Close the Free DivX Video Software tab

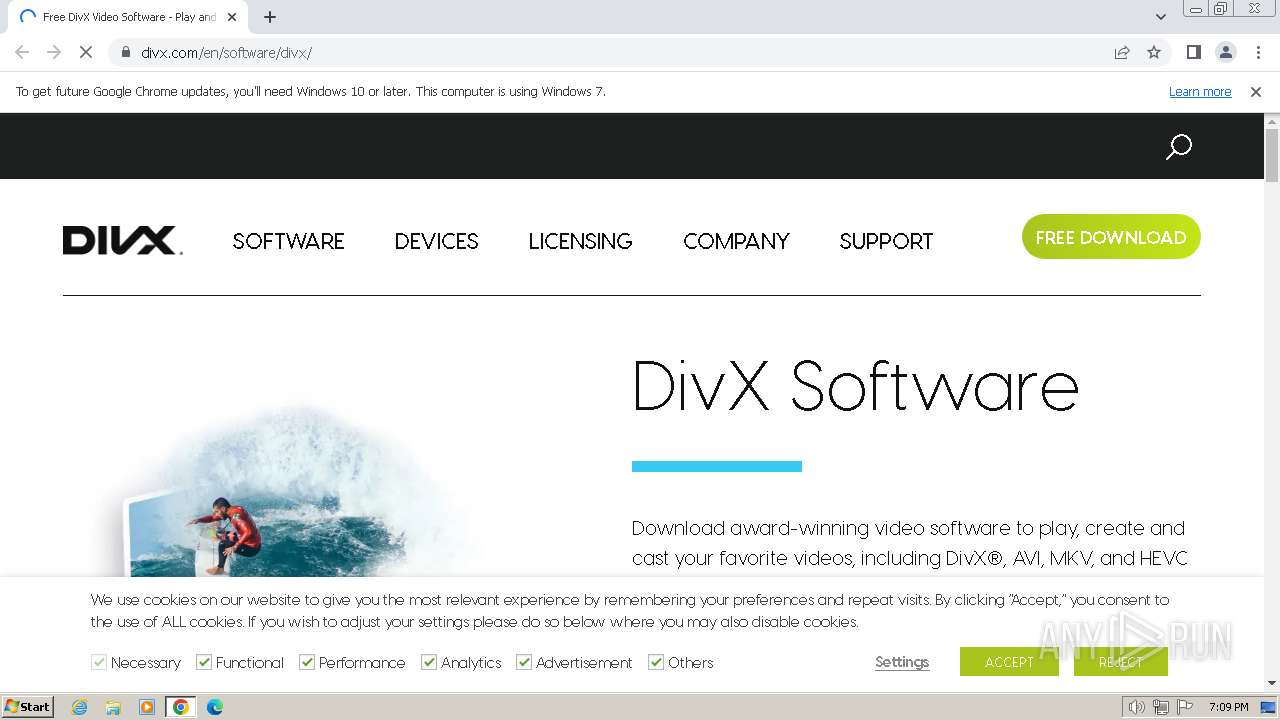232,17
